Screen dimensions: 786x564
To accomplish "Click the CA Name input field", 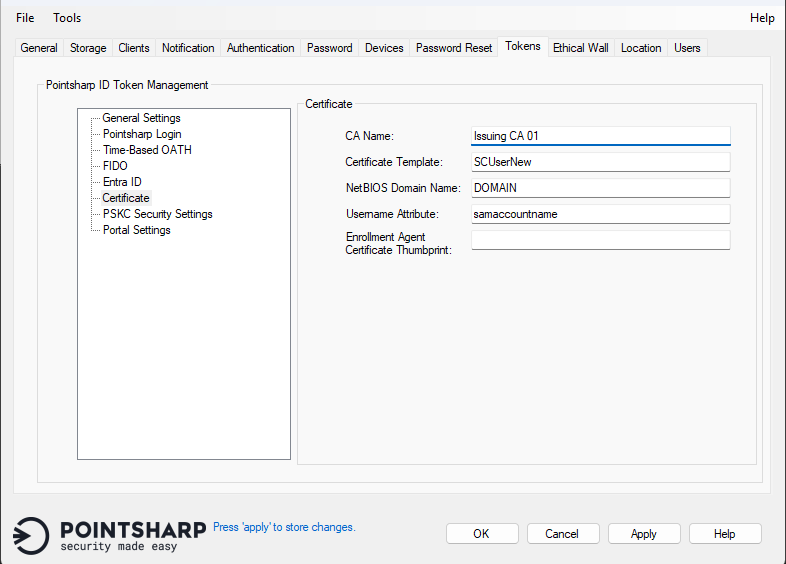I will pyautogui.click(x=601, y=136).
